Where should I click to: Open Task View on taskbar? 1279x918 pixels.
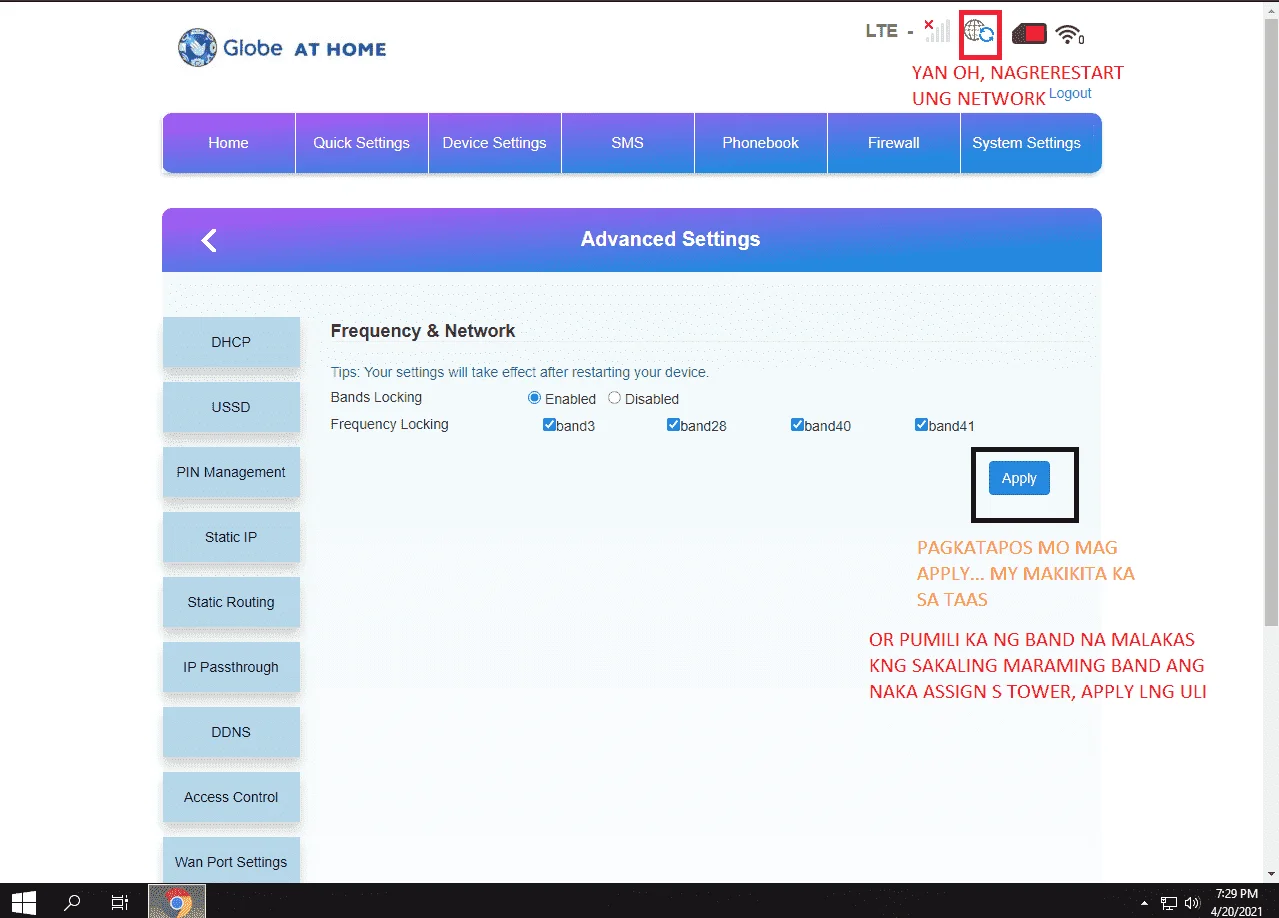pyautogui.click(x=120, y=901)
